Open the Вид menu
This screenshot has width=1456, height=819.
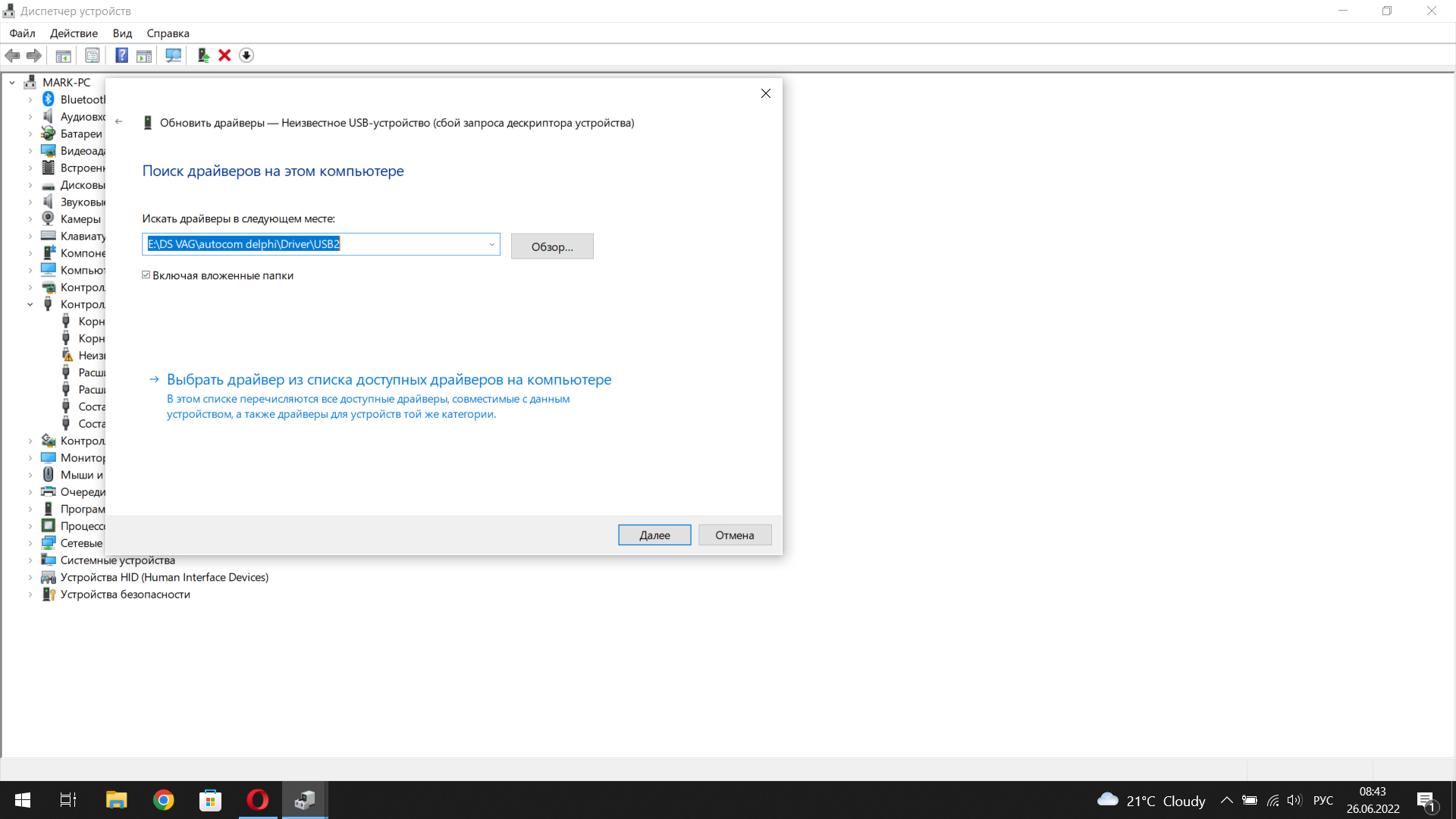(122, 33)
